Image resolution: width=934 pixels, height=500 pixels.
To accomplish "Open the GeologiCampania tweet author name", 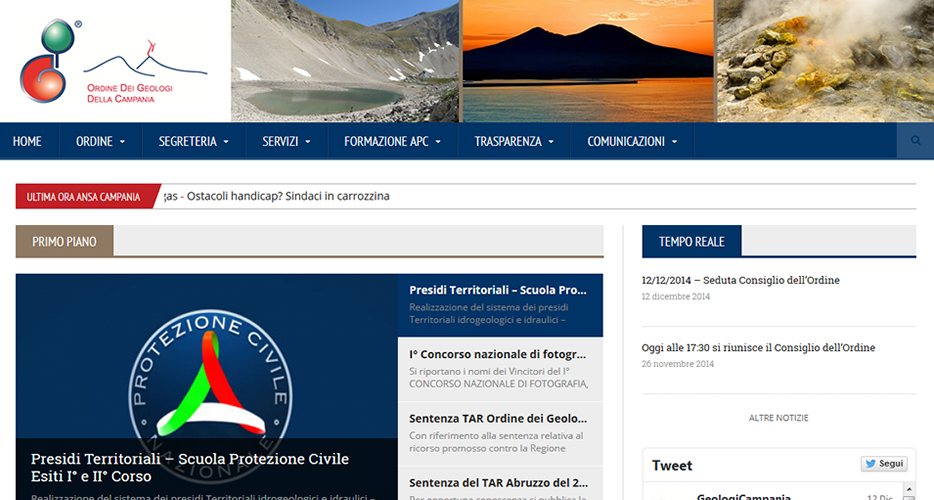I will tap(743, 496).
